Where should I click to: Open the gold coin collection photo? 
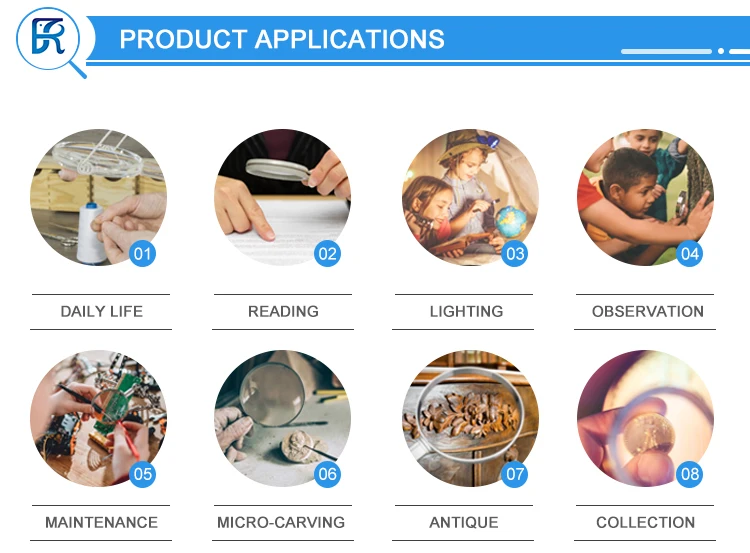coord(645,419)
